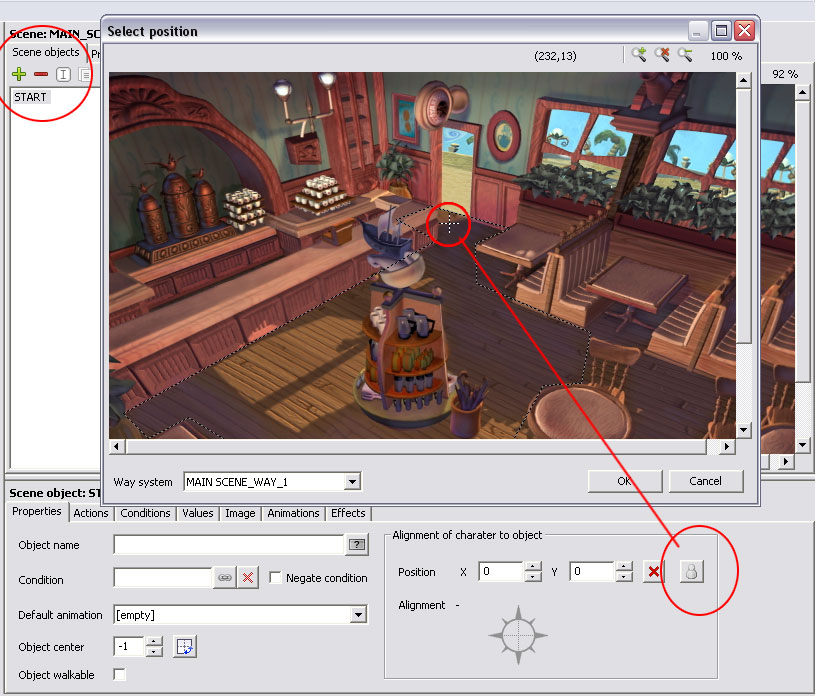This screenshot has width=815, height=696.
Task: Open help for the Object name field
Action: point(357,544)
